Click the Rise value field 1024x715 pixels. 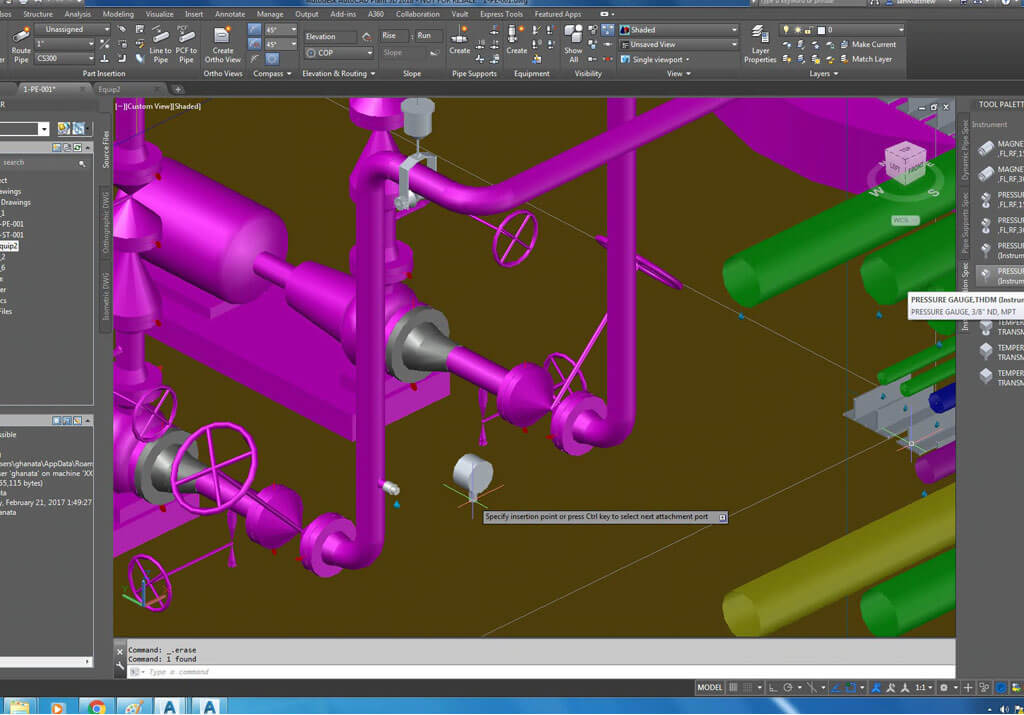[394, 36]
